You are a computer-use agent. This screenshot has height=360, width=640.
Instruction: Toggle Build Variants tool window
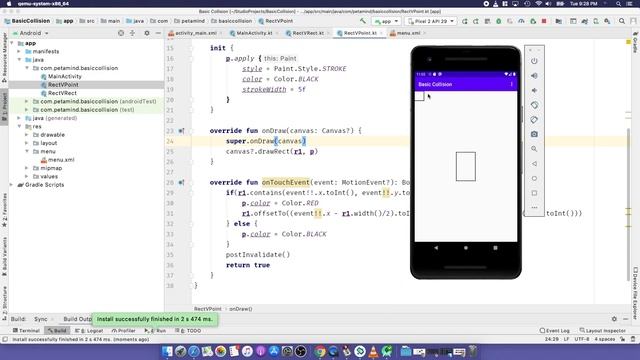(4, 256)
